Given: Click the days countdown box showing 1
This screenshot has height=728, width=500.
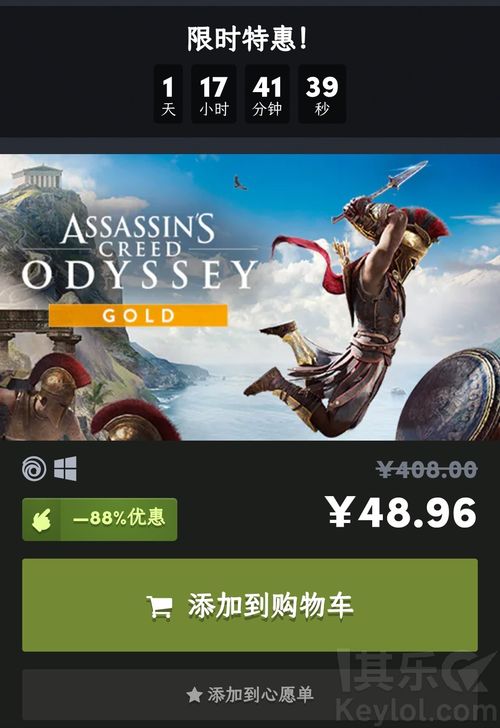Looking at the screenshot, I should tap(168, 94).
